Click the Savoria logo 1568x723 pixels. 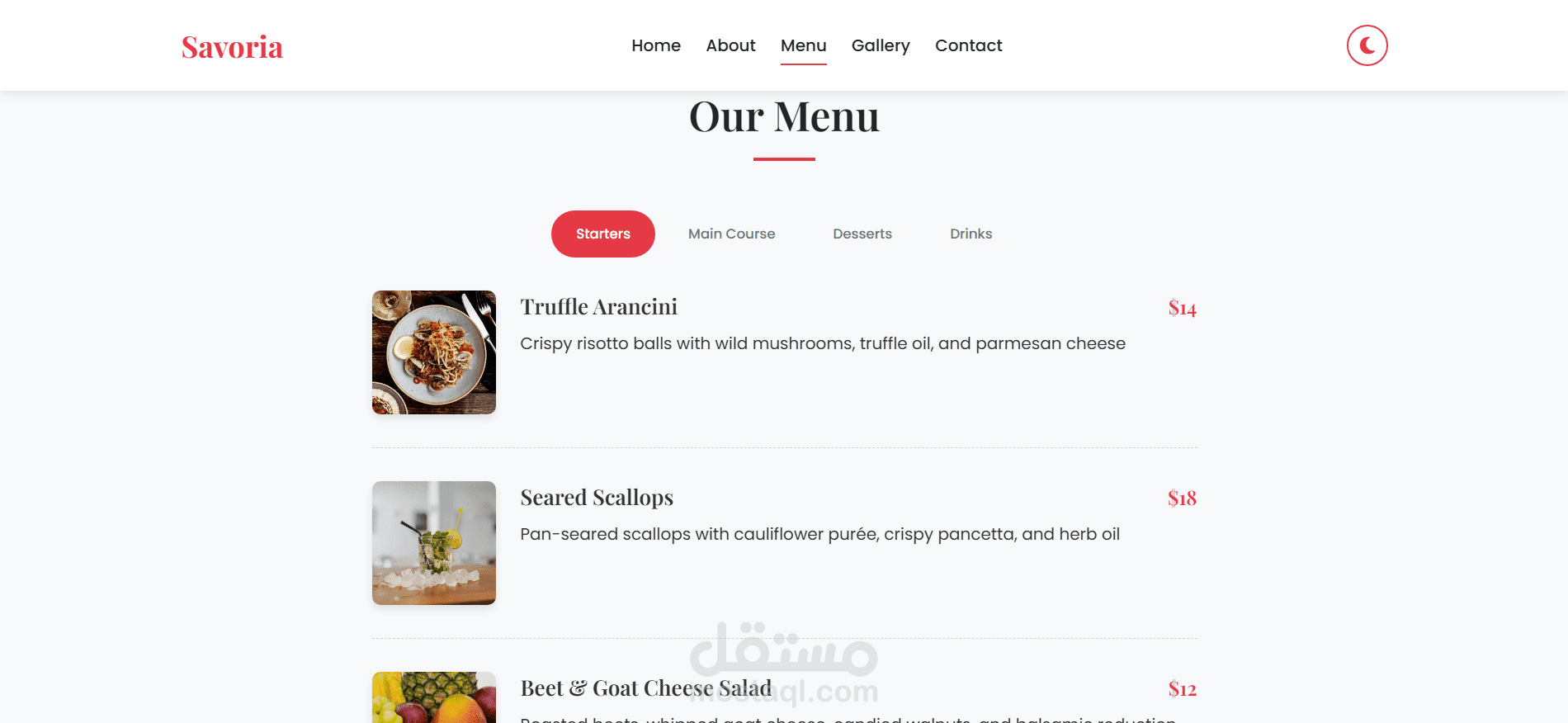232,47
